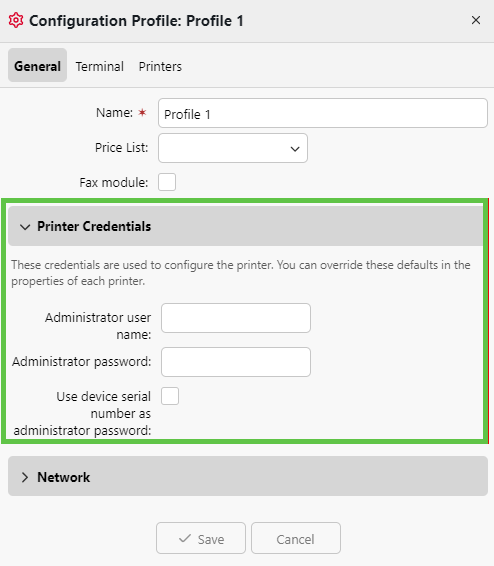Click the red gear icon in title bar
This screenshot has width=494, height=566.
(16, 21)
